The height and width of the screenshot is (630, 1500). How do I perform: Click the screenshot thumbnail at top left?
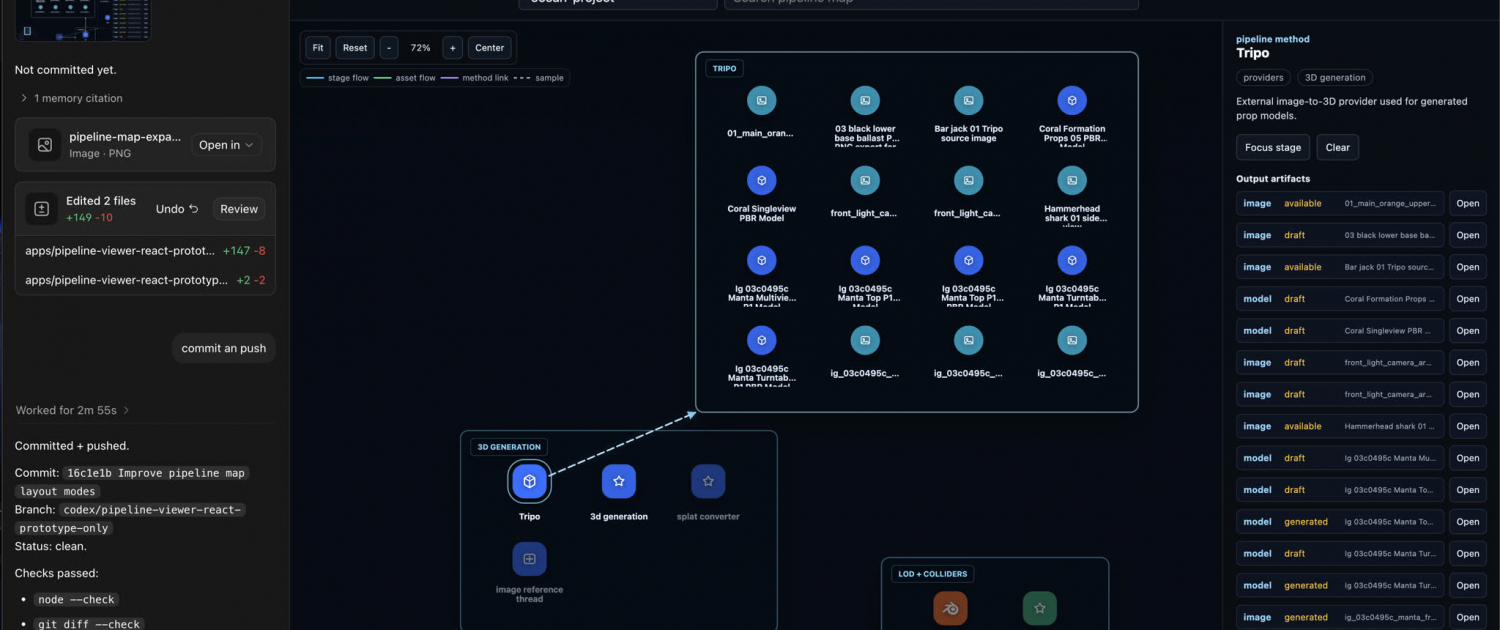click(x=82, y=20)
